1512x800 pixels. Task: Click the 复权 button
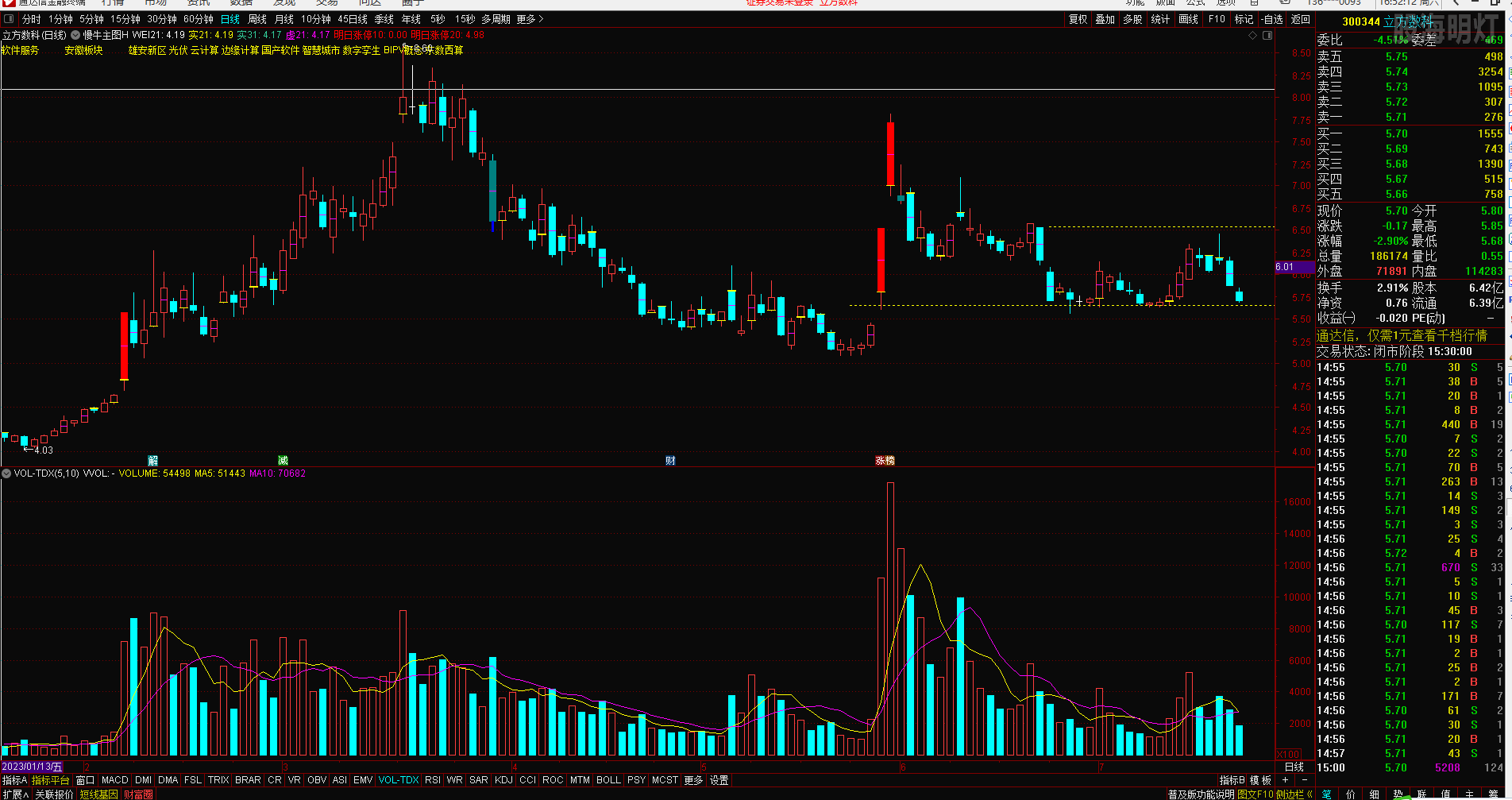(1078, 19)
